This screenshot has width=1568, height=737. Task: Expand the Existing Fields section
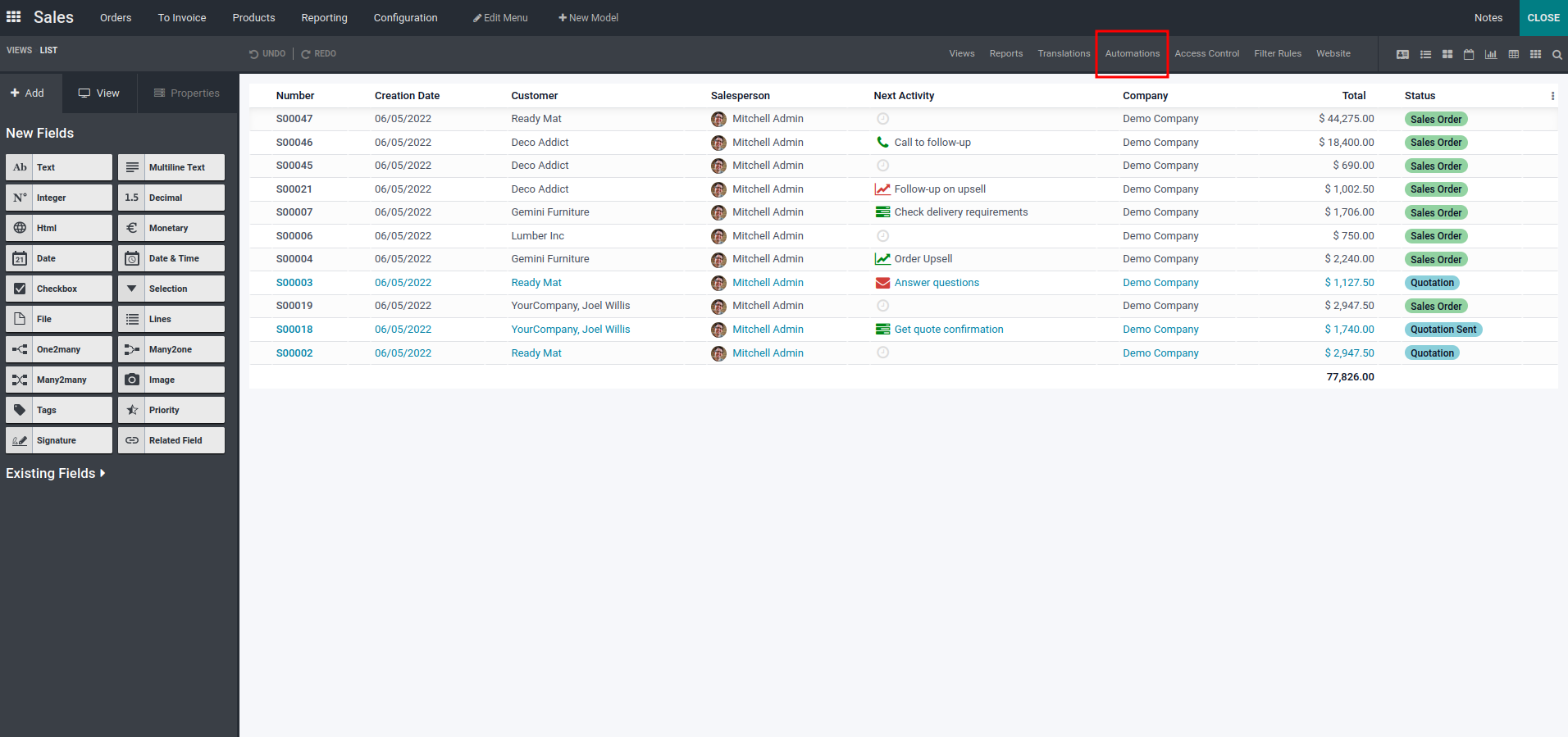click(56, 473)
